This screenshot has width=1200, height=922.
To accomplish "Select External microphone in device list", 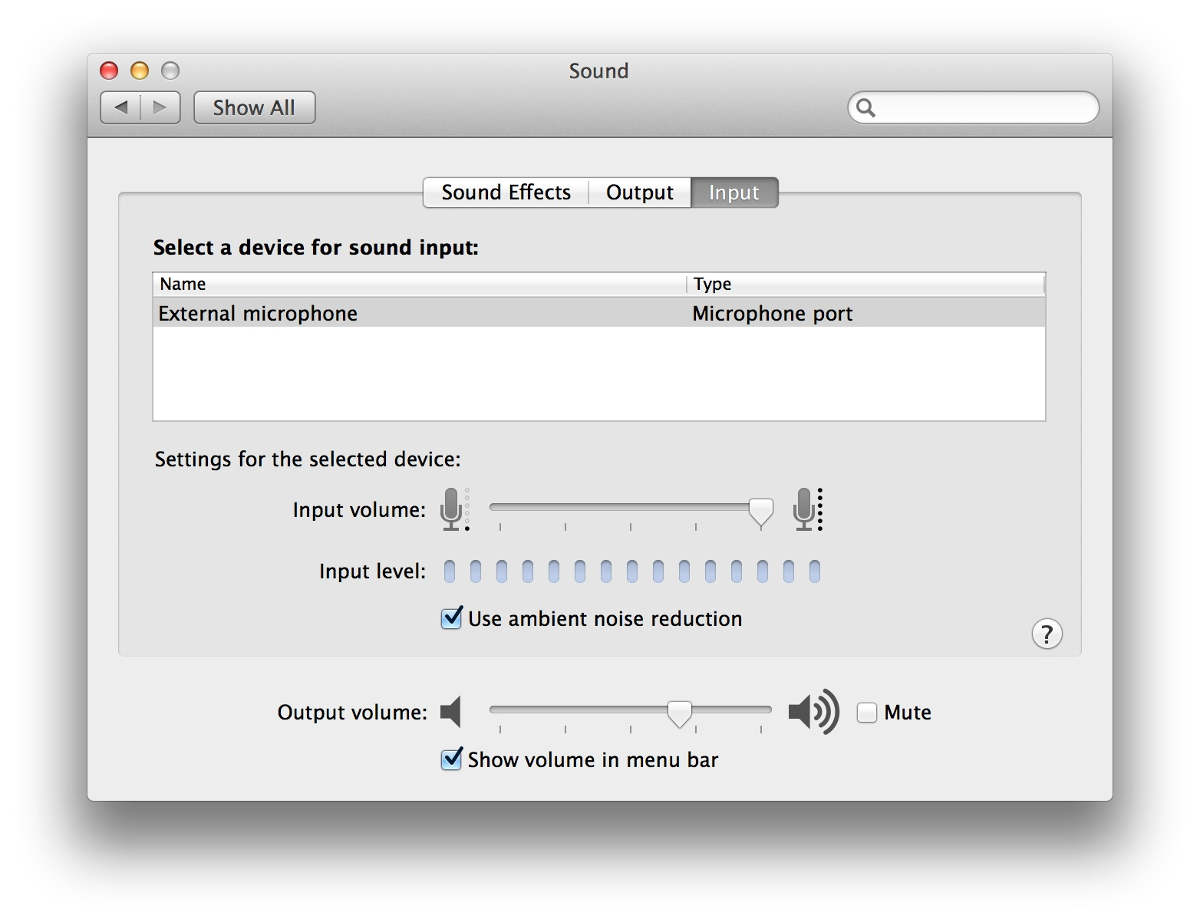I will tap(258, 314).
